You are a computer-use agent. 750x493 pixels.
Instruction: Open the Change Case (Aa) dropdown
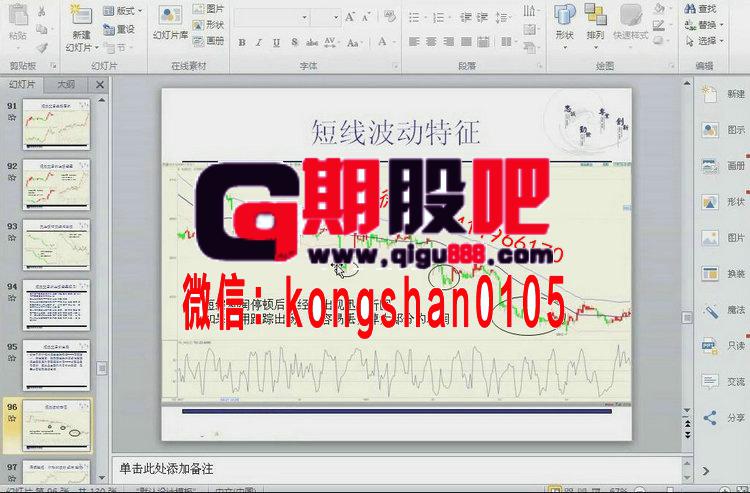click(354, 43)
